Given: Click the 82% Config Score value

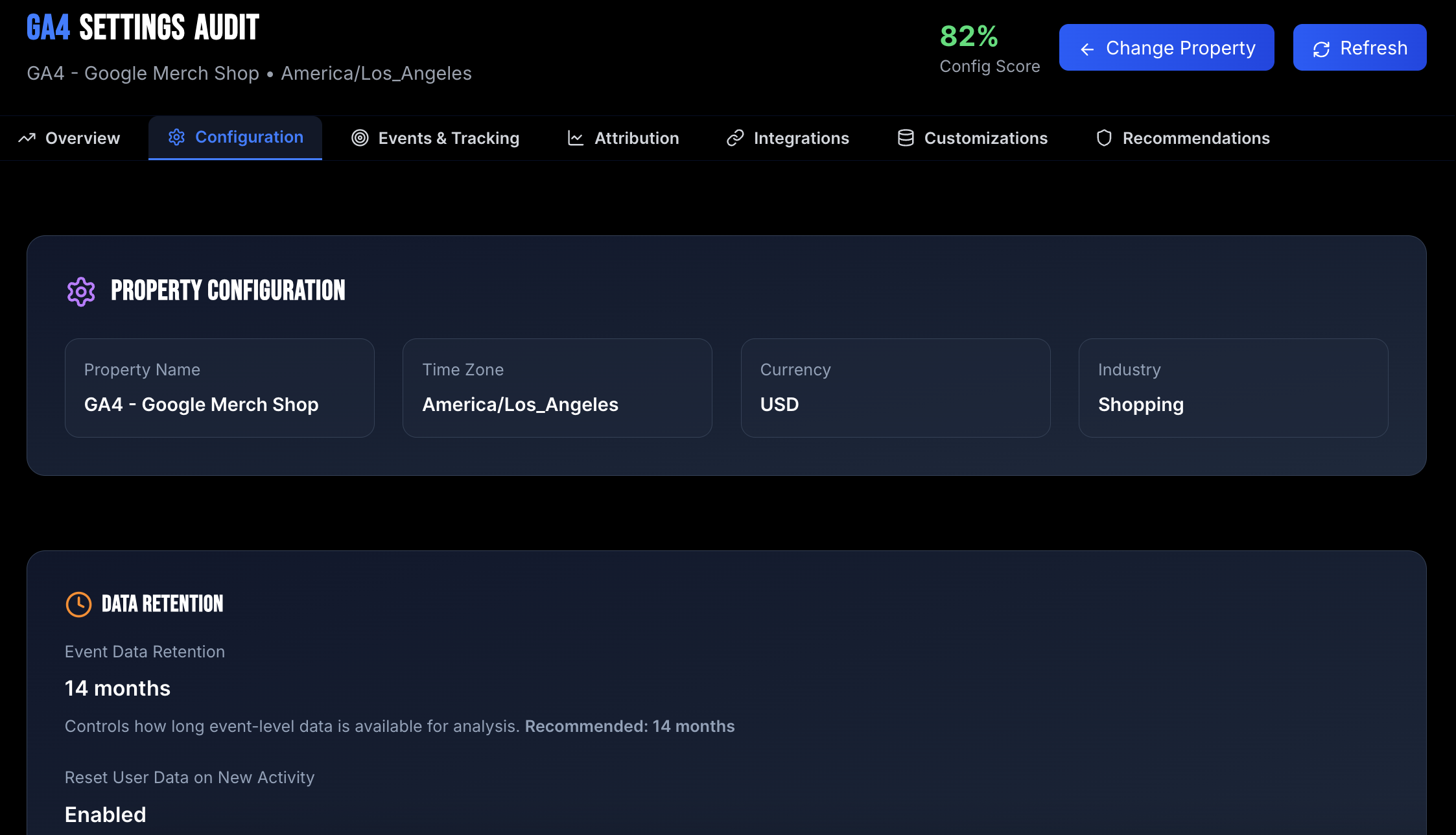Looking at the screenshot, I should (x=969, y=36).
